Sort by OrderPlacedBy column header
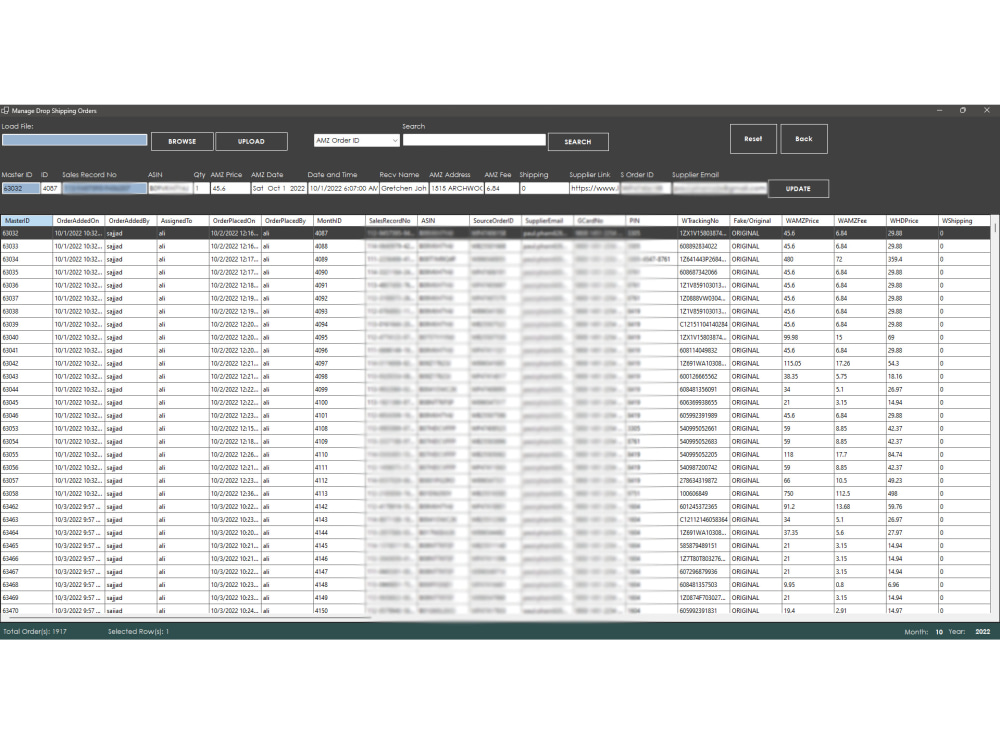The height and width of the screenshot is (750, 1000). pos(287,221)
